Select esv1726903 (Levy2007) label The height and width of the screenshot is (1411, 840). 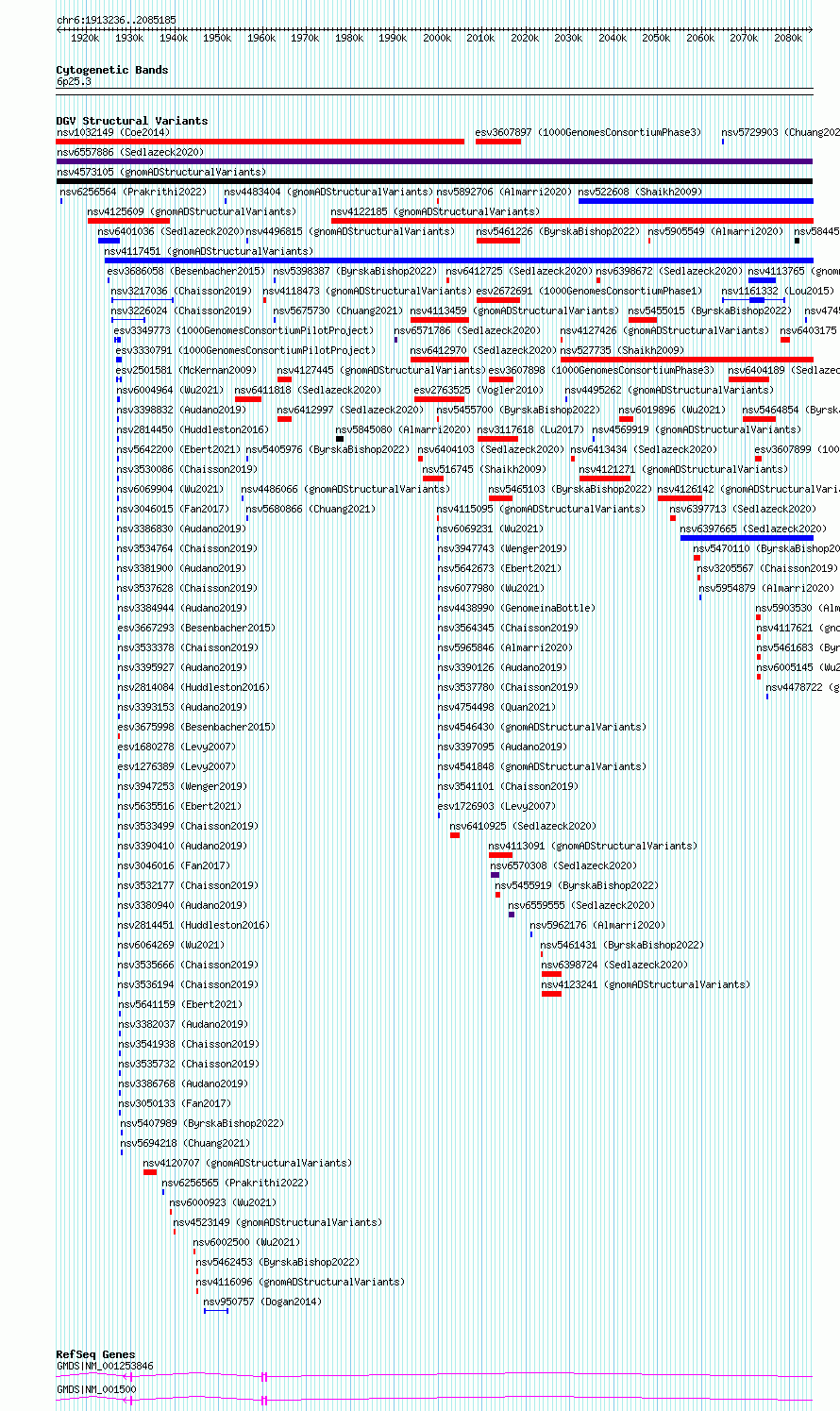tap(496, 806)
